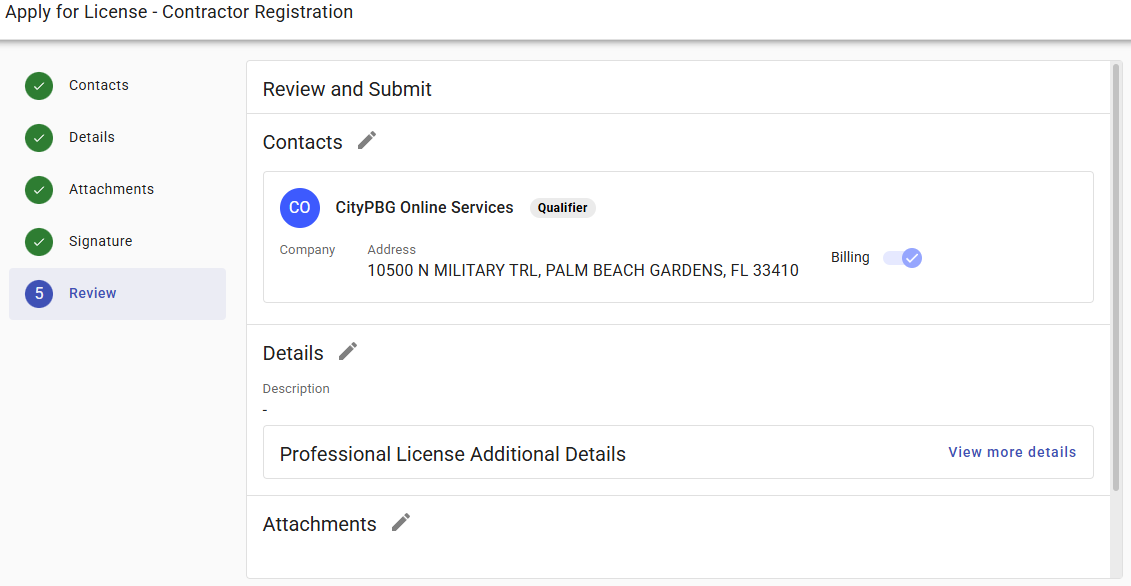Select the Attachments step in the sidebar
1131x586 pixels.
[111, 189]
